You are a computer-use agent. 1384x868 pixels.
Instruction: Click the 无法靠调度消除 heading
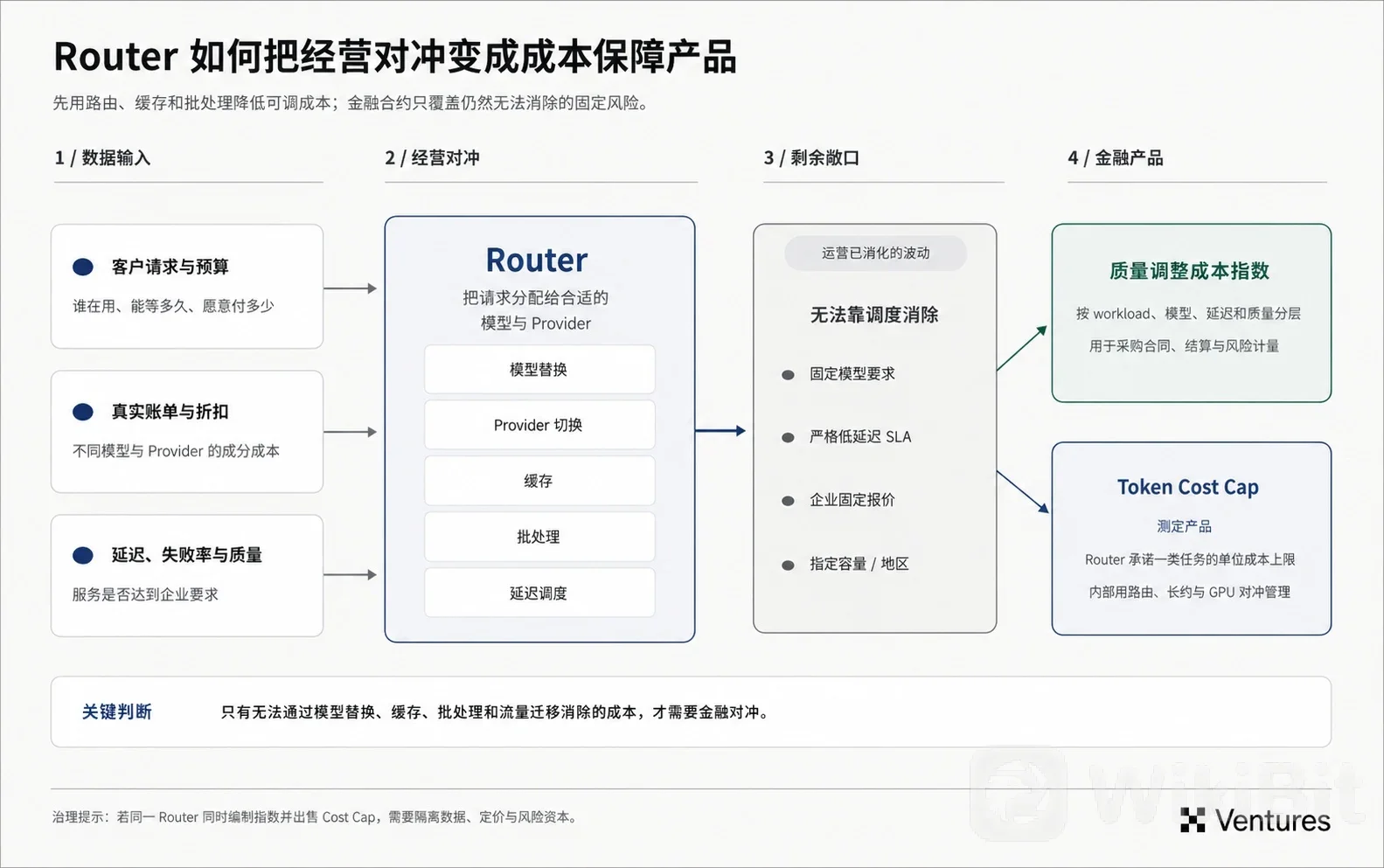[874, 315]
